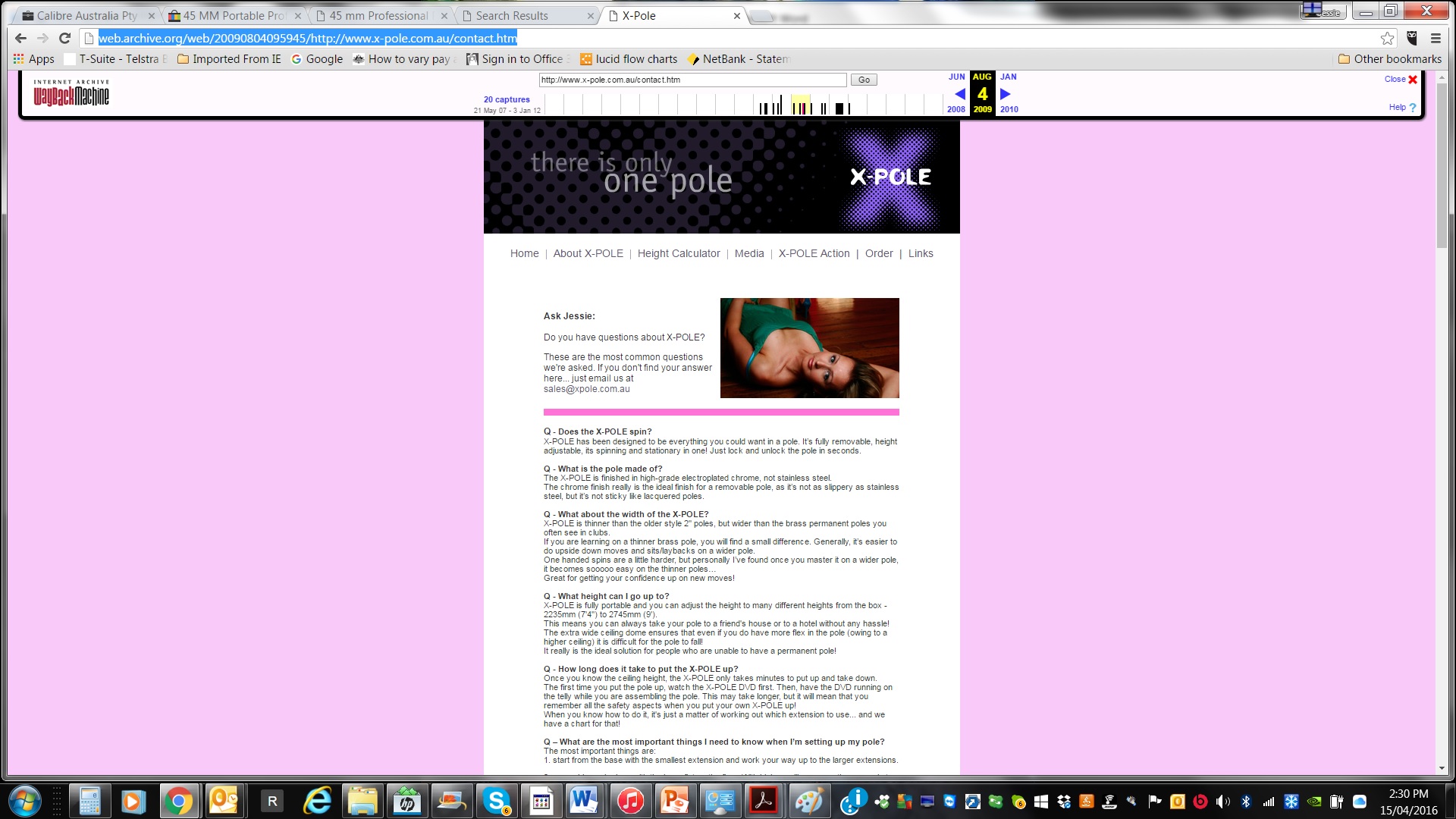Open the lucid flow charts bookmark
1456x819 pixels.
(629, 59)
